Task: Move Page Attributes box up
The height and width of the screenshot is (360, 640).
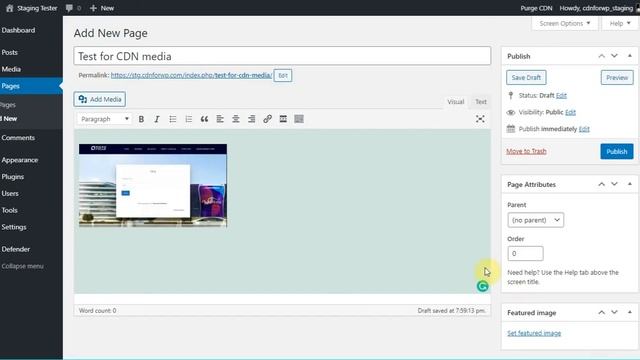Action: [x=601, y=184]
